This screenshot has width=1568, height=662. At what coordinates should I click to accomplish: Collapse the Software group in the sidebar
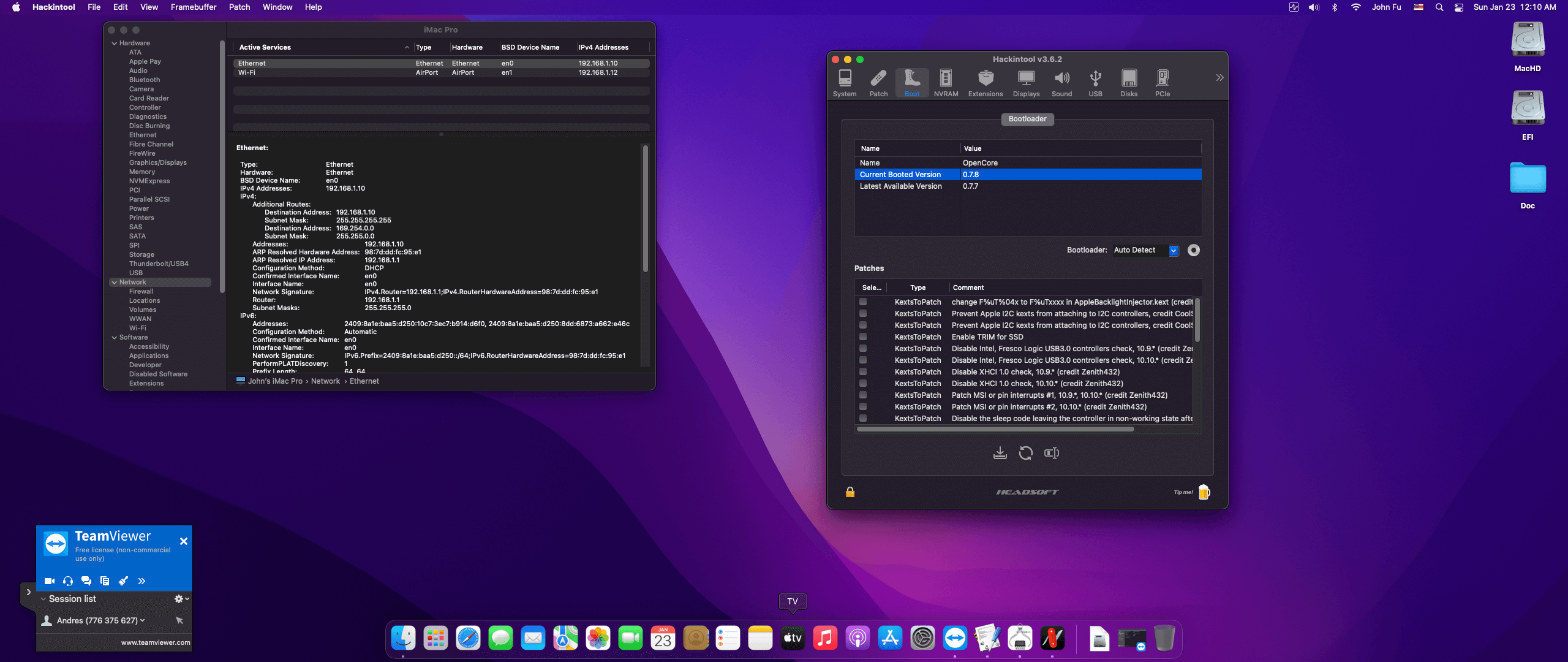(115, 337)
